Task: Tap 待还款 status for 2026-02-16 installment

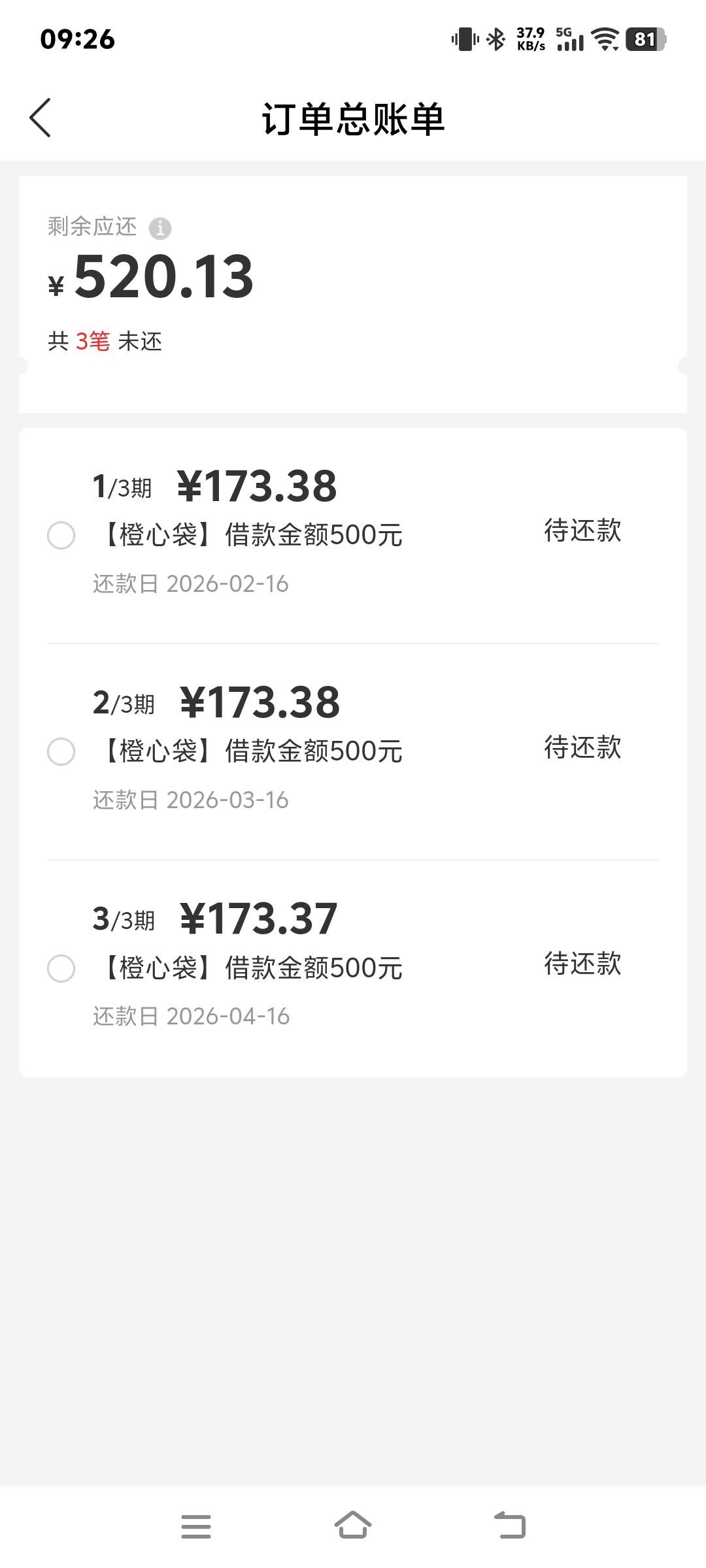Action: coord(582,531)
